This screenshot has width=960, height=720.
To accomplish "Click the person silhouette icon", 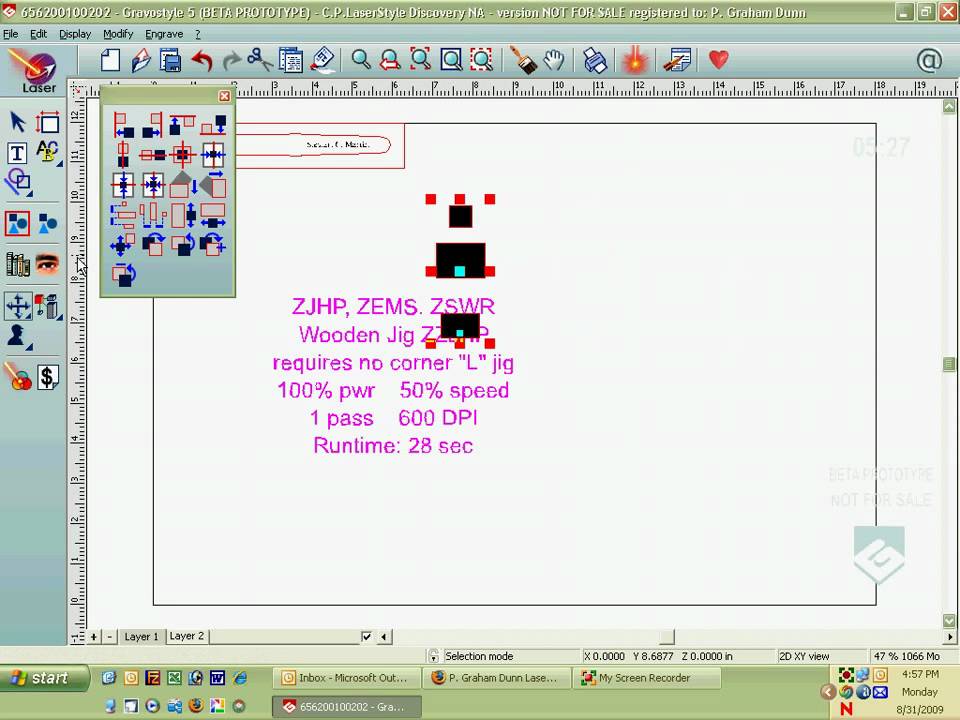I will (x=17, y=336).
